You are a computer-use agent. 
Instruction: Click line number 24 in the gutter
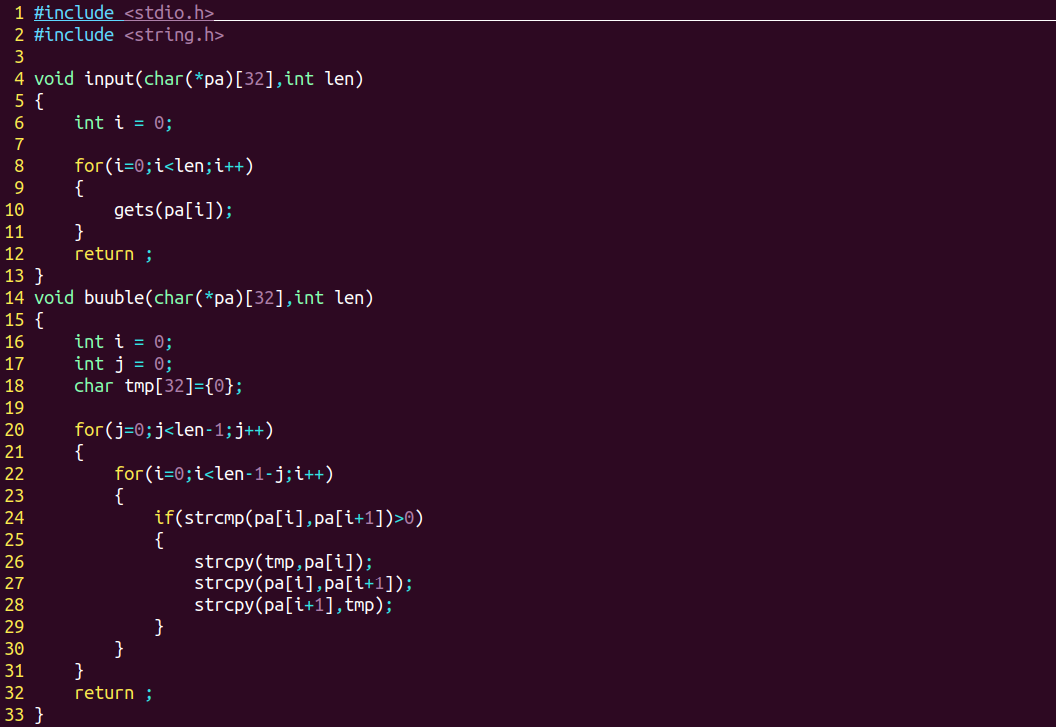tap(14, 517)
